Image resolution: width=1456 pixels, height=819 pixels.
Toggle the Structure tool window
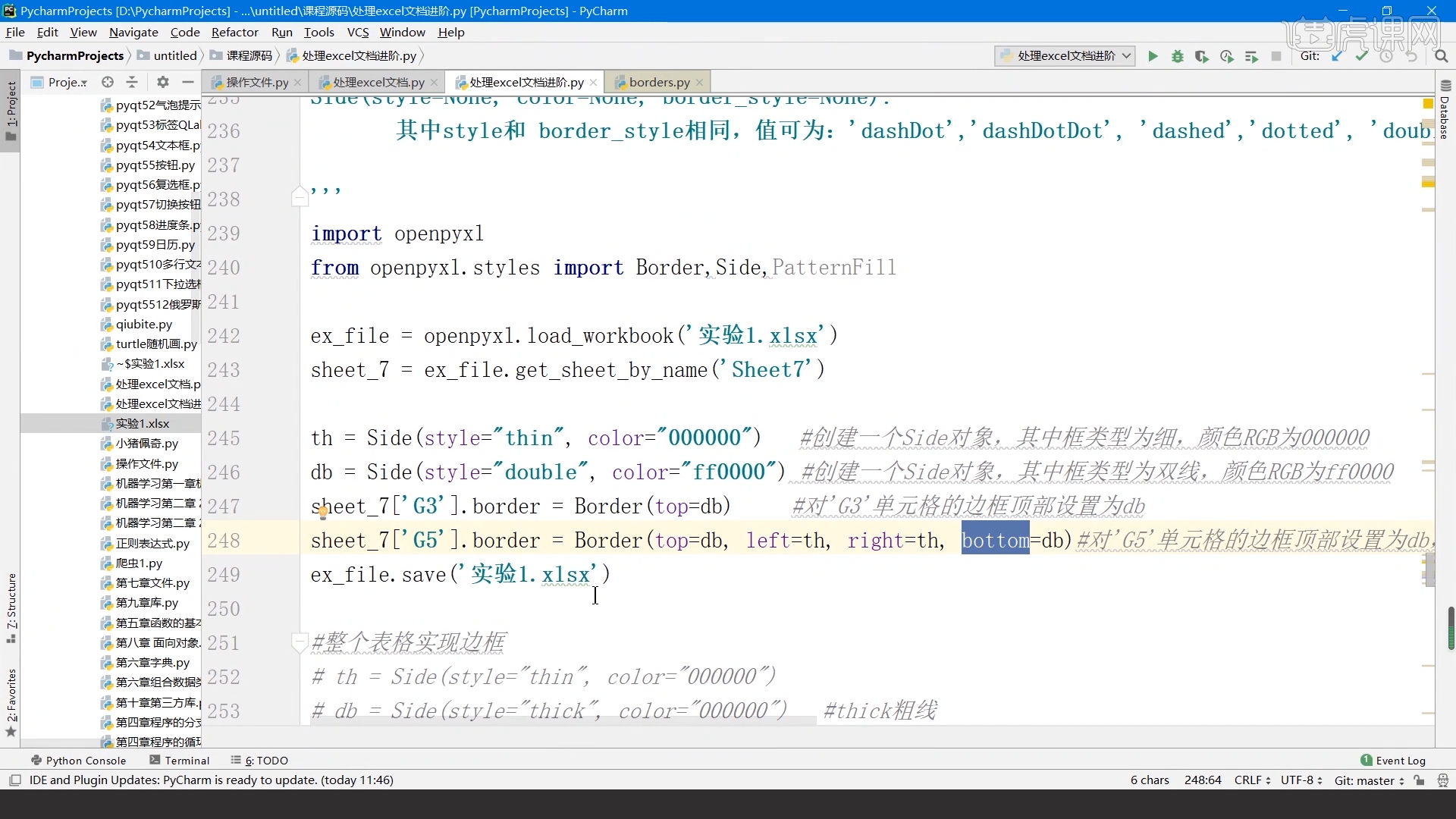[x=11, y=607]
